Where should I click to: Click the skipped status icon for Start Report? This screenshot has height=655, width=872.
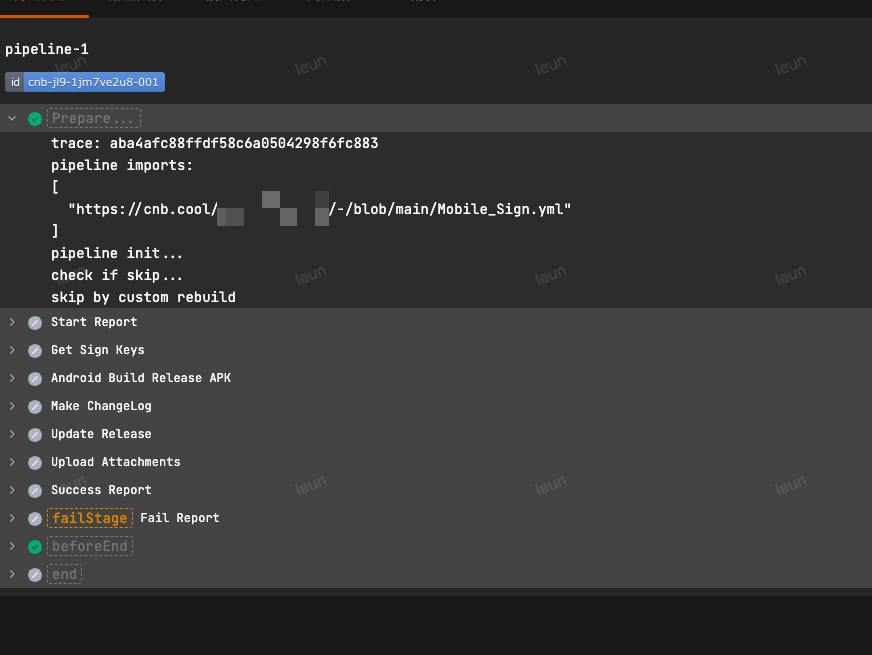point(35,323)
